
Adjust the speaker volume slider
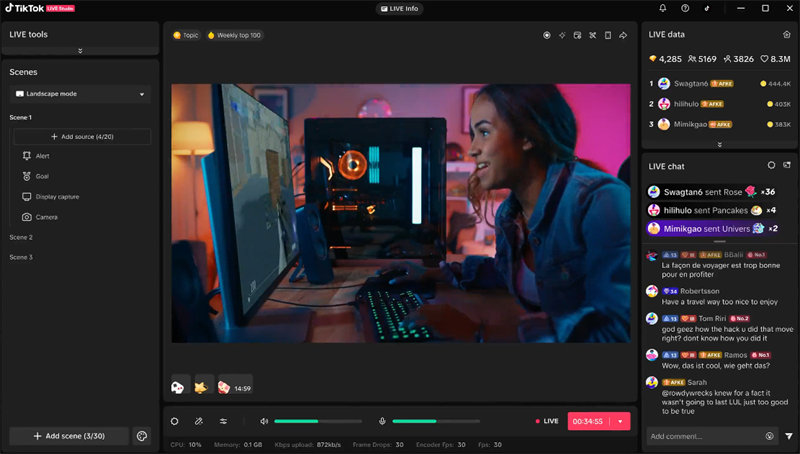click(318, 421)
